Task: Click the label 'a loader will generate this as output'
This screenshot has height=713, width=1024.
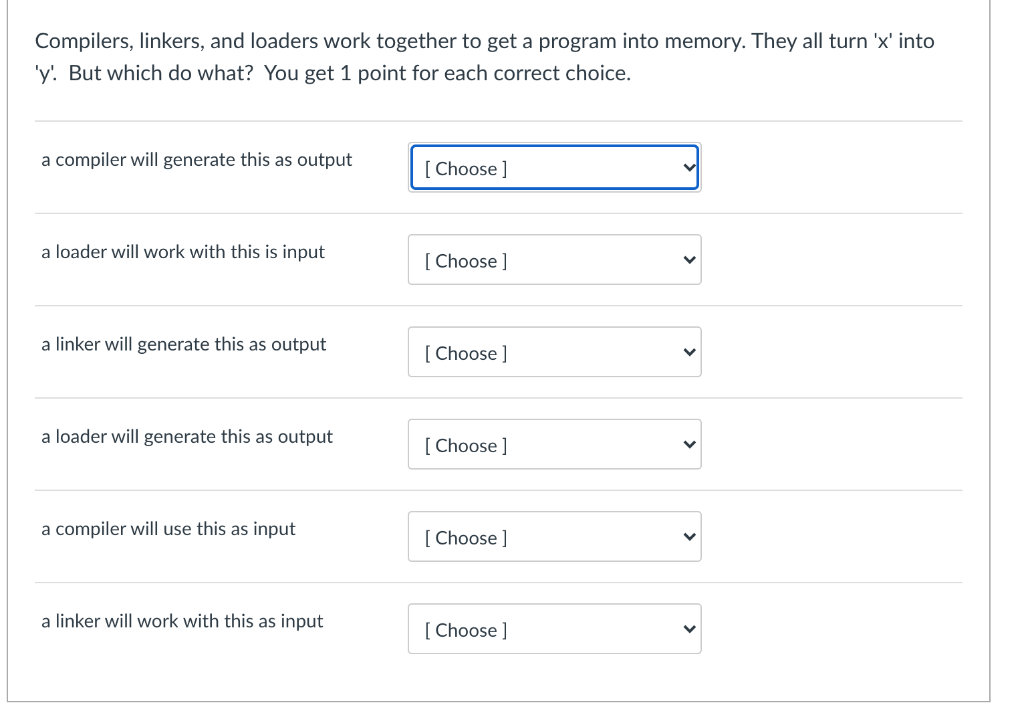Action: tap(187, 436)
